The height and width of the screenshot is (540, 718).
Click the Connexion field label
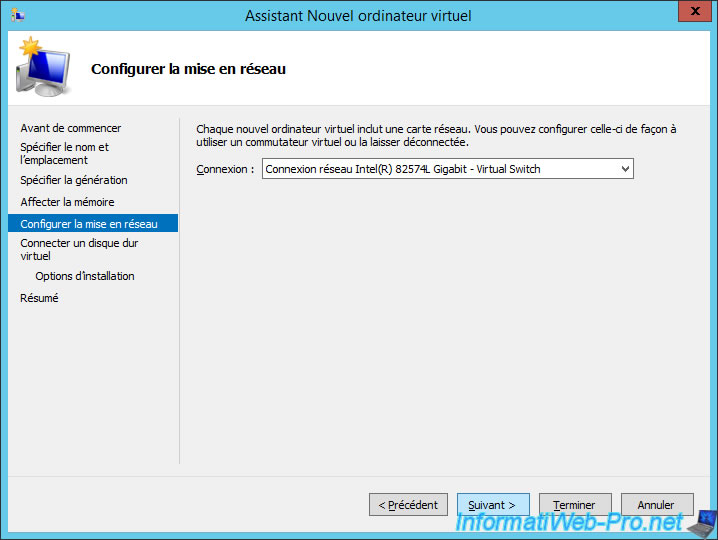(x=225, y=169)
